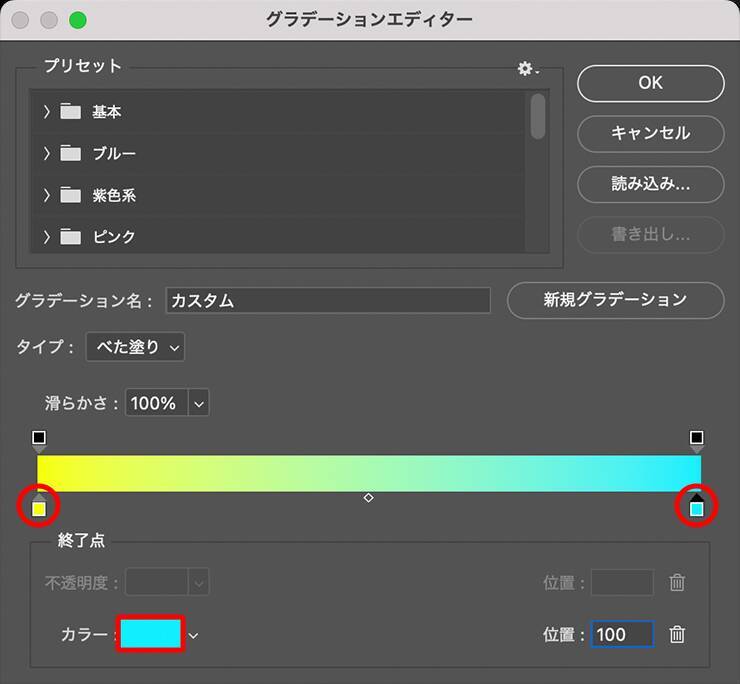The width and height of the screenshot is (740, 684).
Task: Expand the 紫色系 preset folder
Action: point(46,195)
